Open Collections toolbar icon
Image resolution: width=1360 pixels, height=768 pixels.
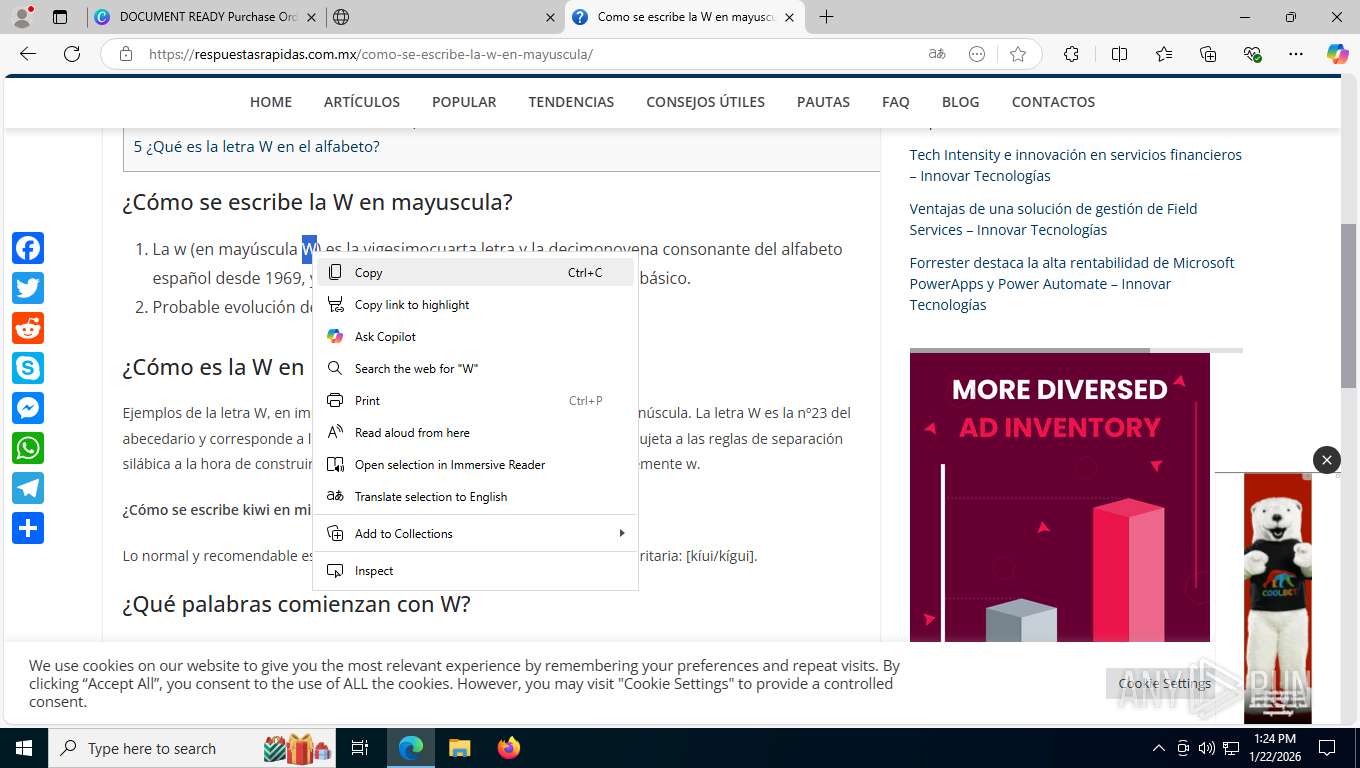[x=1208, y=54]
